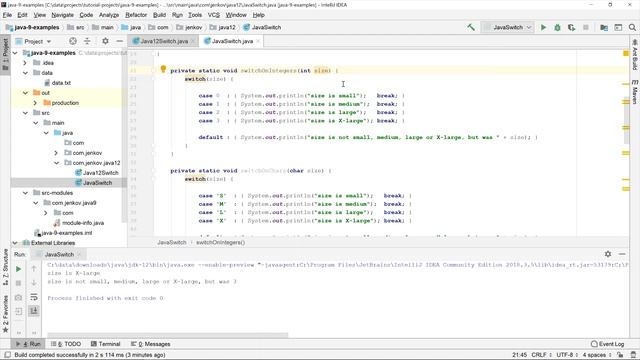Image resolution: width=640 pixels, height=360 pixels.
Task: Select data.txt in project tree
Action: [x=61, y=83]
